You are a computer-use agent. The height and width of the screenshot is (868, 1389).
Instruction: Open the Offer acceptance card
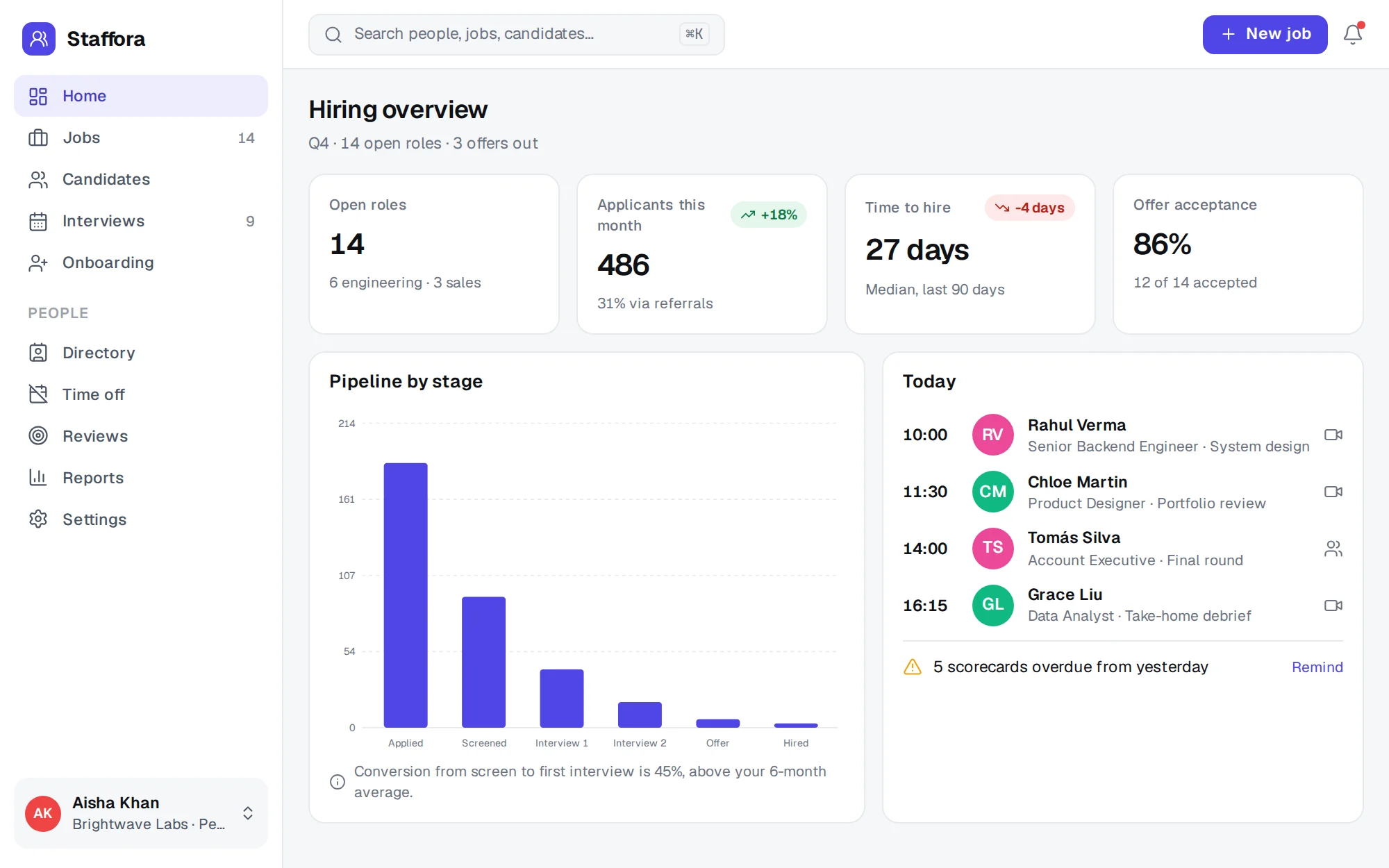click(1238, 254)
